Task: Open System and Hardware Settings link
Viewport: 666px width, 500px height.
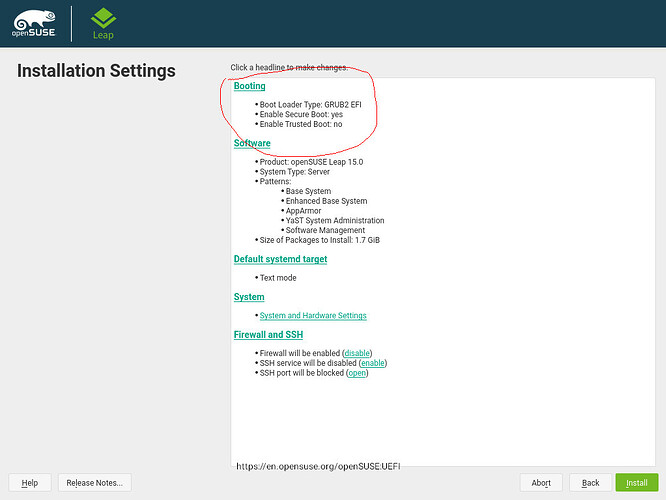Action: (313, 316)
